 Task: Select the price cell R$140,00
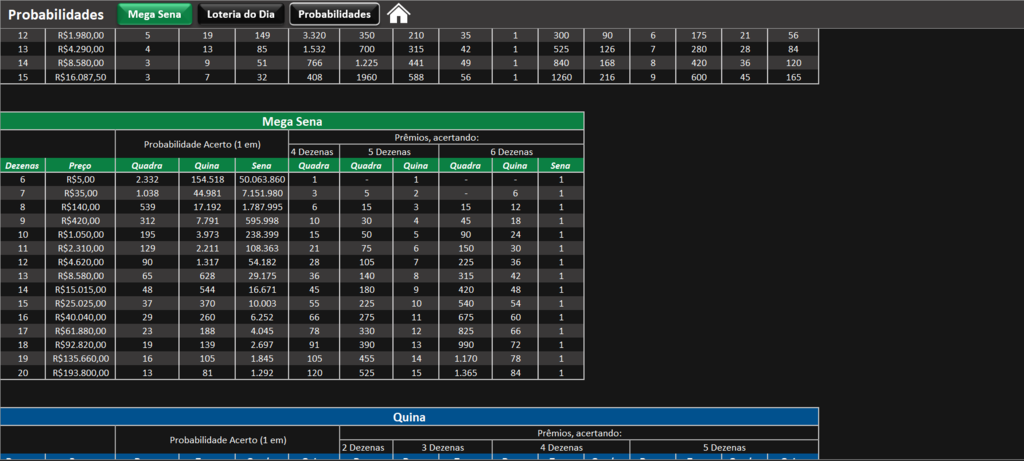click(80, 207)
